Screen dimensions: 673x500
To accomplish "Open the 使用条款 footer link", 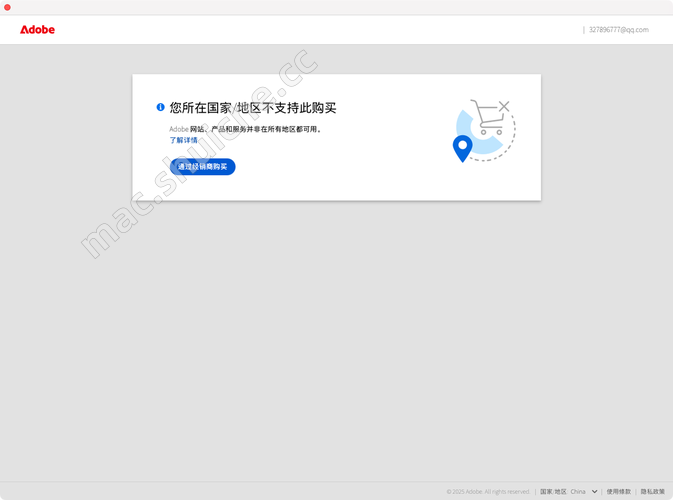I will pos(618,491).
